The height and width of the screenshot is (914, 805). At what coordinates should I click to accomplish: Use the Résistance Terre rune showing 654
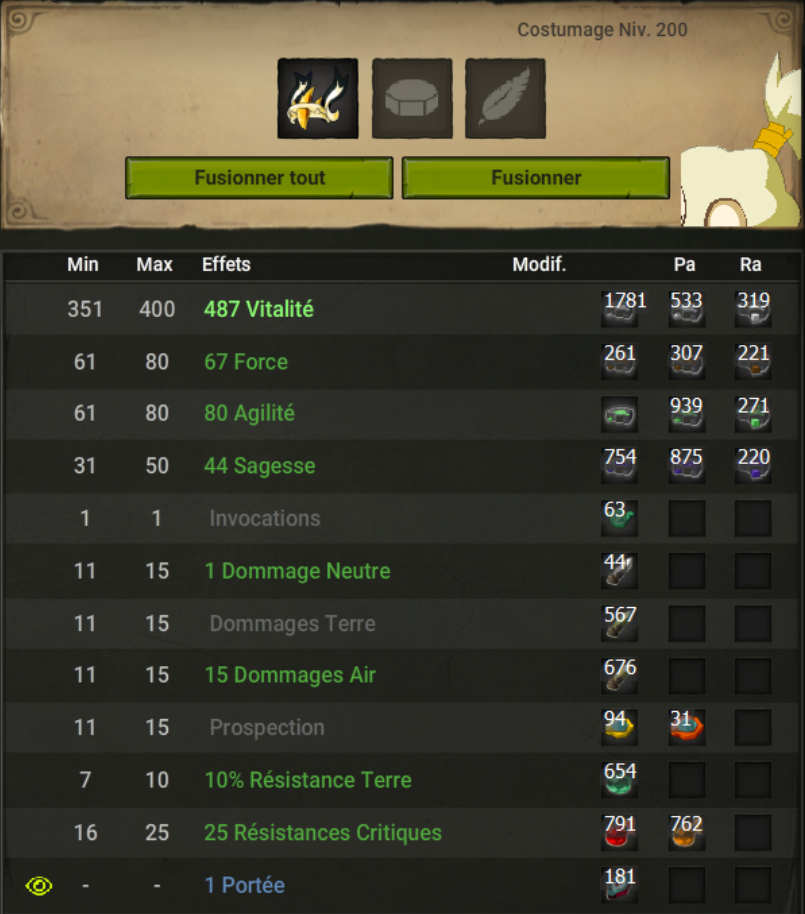620,780
